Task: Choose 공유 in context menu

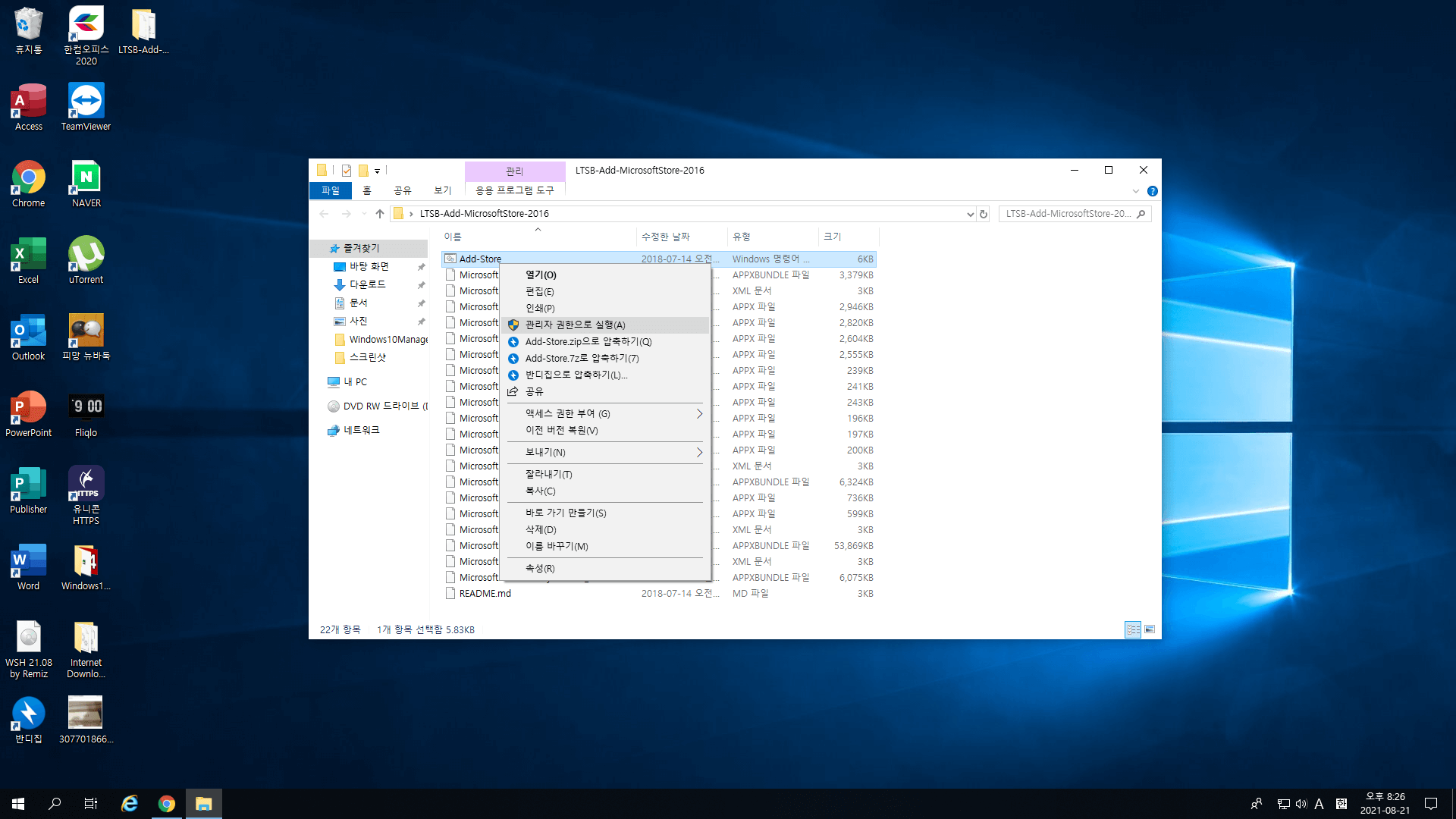Action: tap(606, 391)
